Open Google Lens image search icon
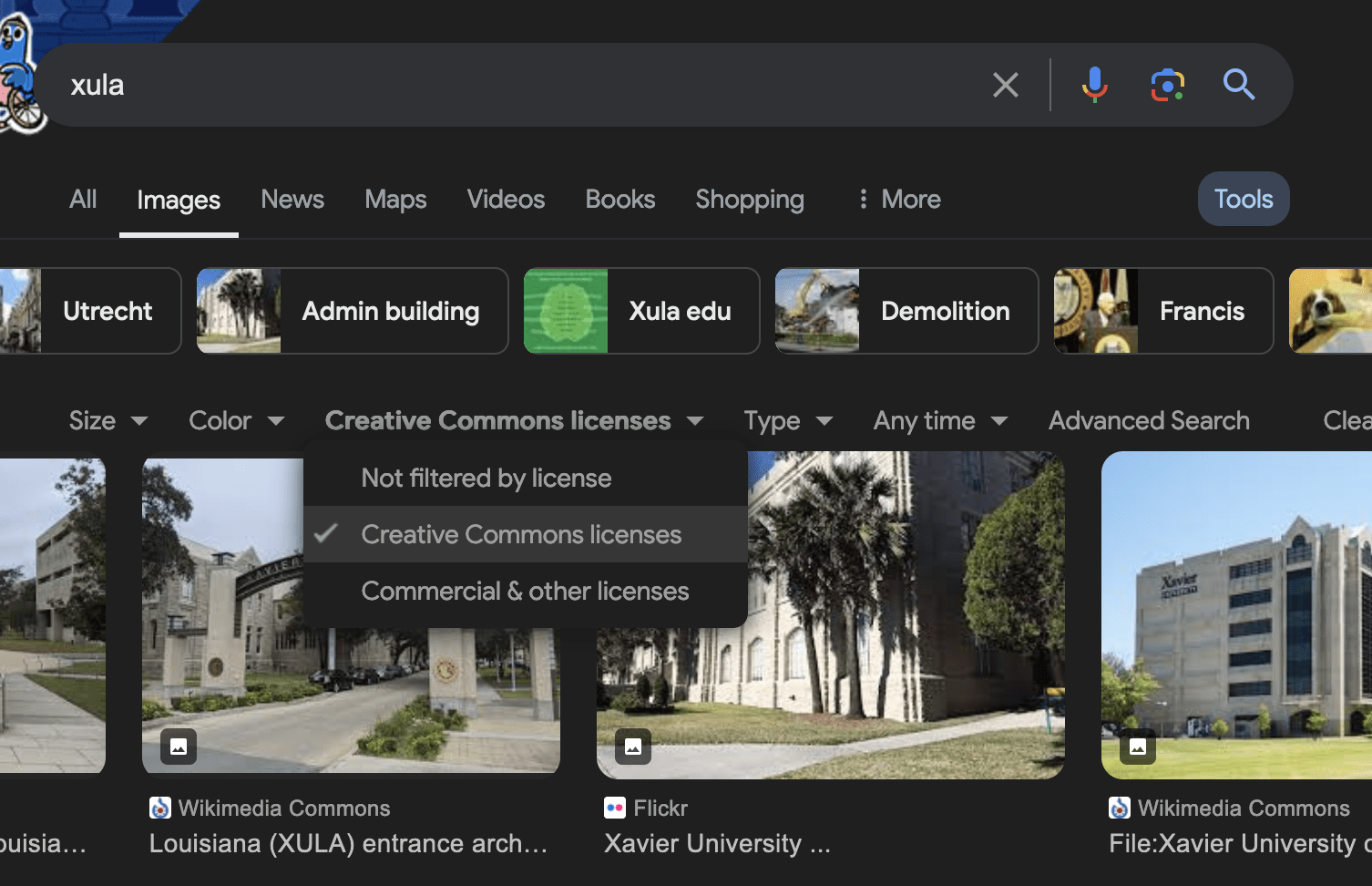Image resolution: width=1372 pixels, height=886 pixels. (x=1167, y=85)
